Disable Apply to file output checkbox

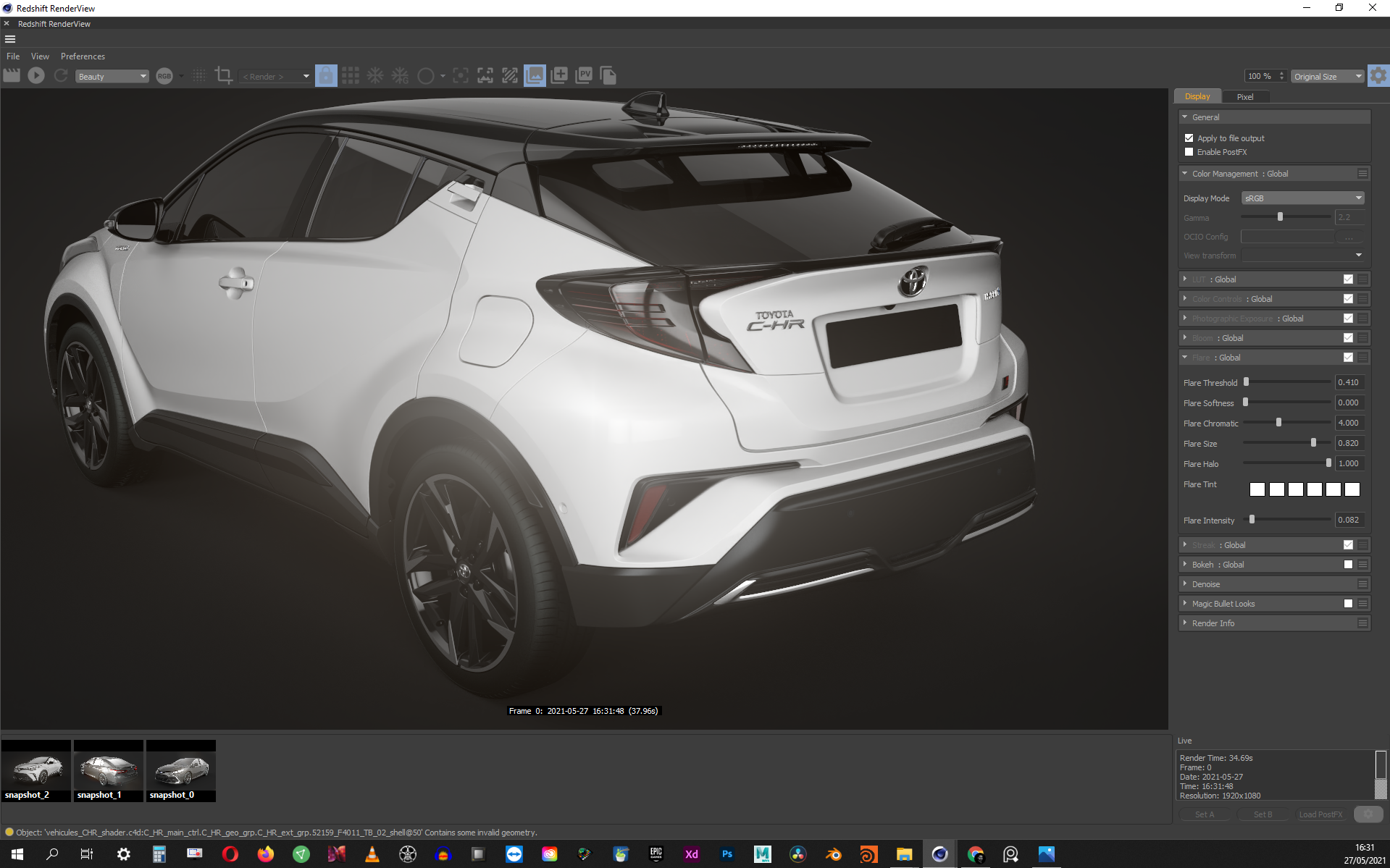[1189, 138]
